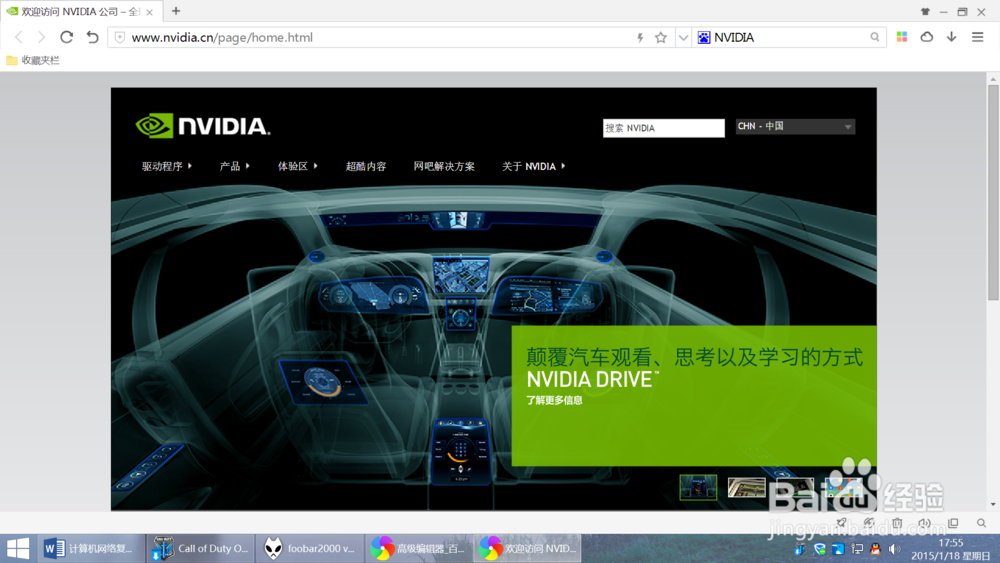Bookmark this page with the star icon

661,38
